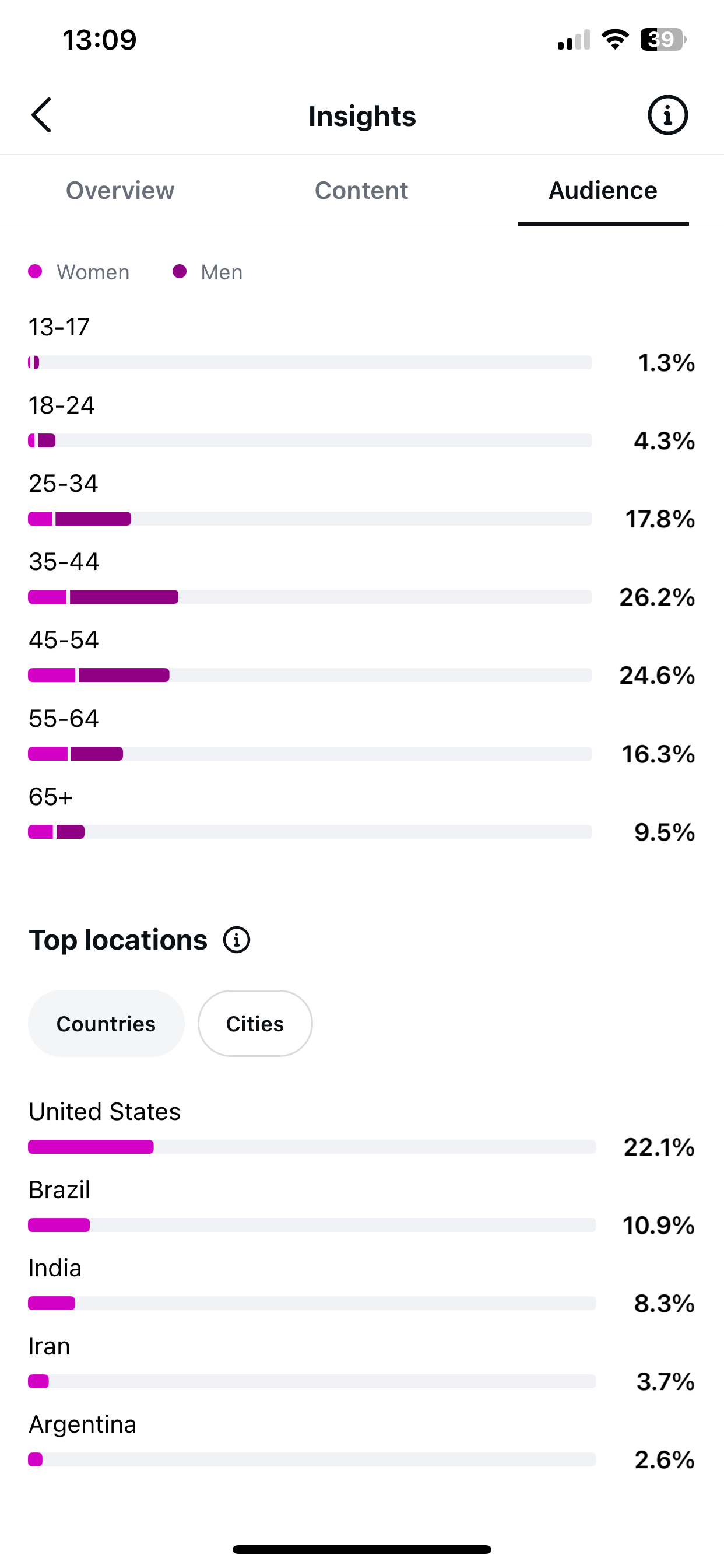
Task: Select the Countries filter chip
Action: (x=106, y=1024)
